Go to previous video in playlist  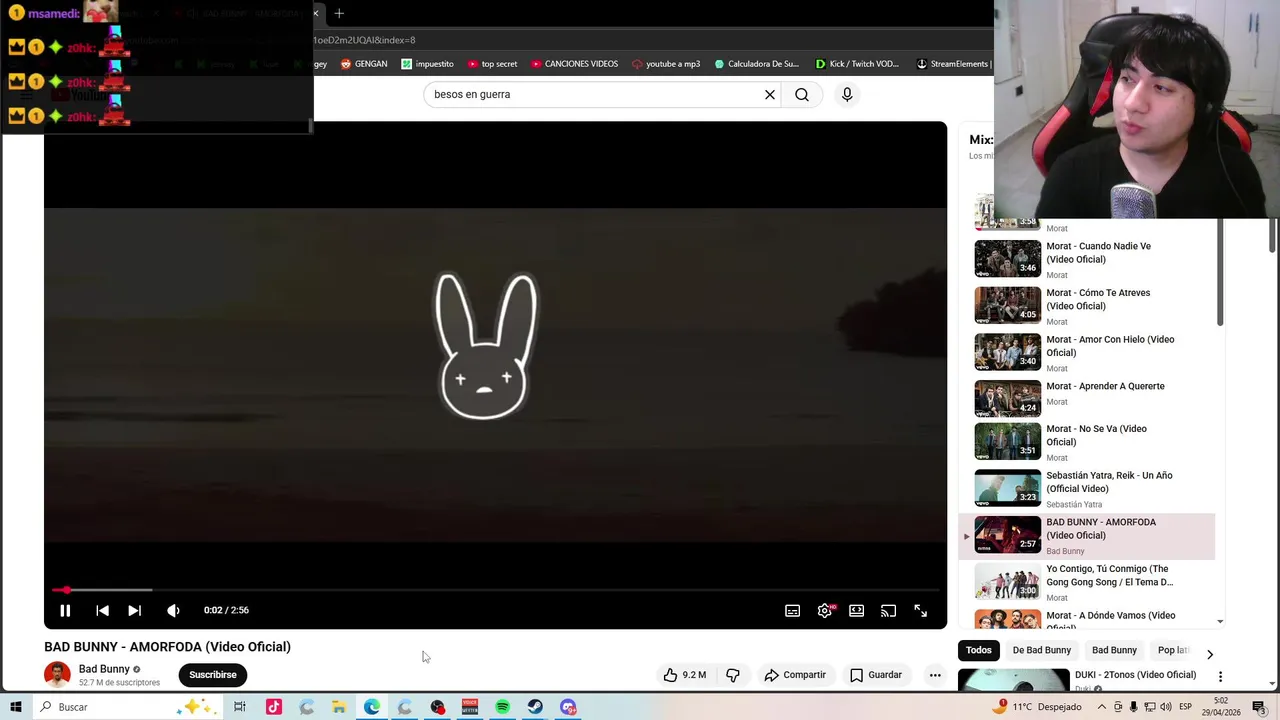click(x=102, y=610)
